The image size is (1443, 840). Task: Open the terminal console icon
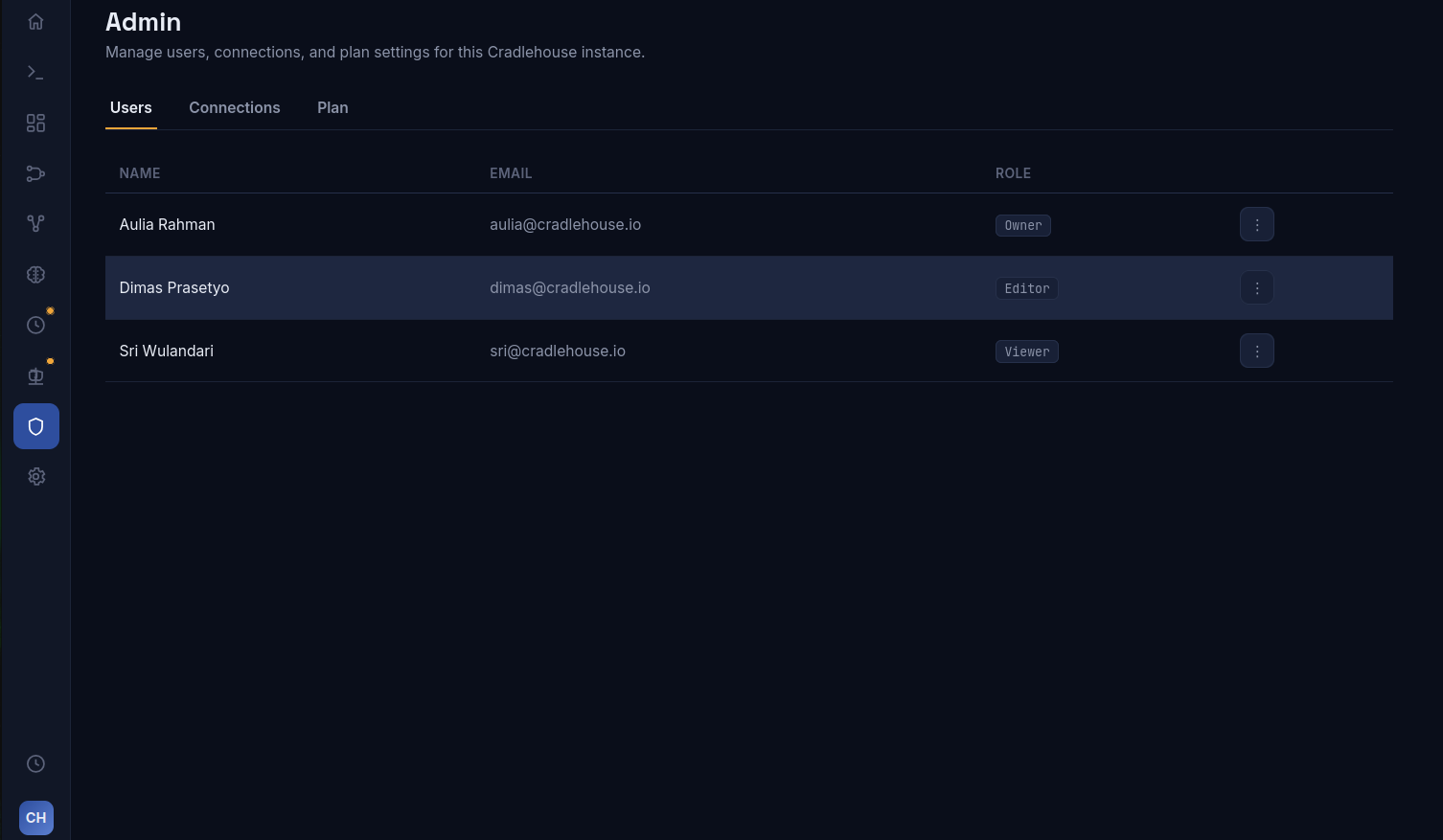click(35, 72)
